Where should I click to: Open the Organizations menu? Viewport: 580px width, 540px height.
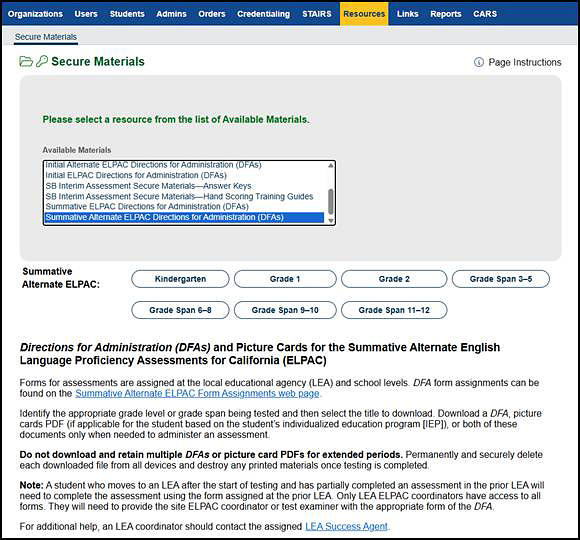click(35, 14)
